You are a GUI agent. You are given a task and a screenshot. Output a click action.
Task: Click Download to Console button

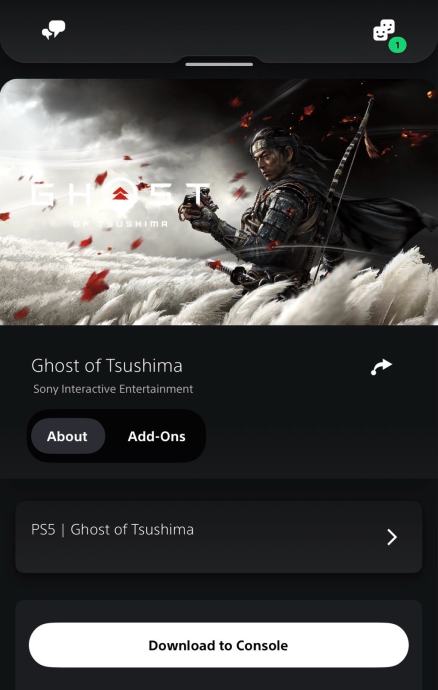[x=219, y=645]
